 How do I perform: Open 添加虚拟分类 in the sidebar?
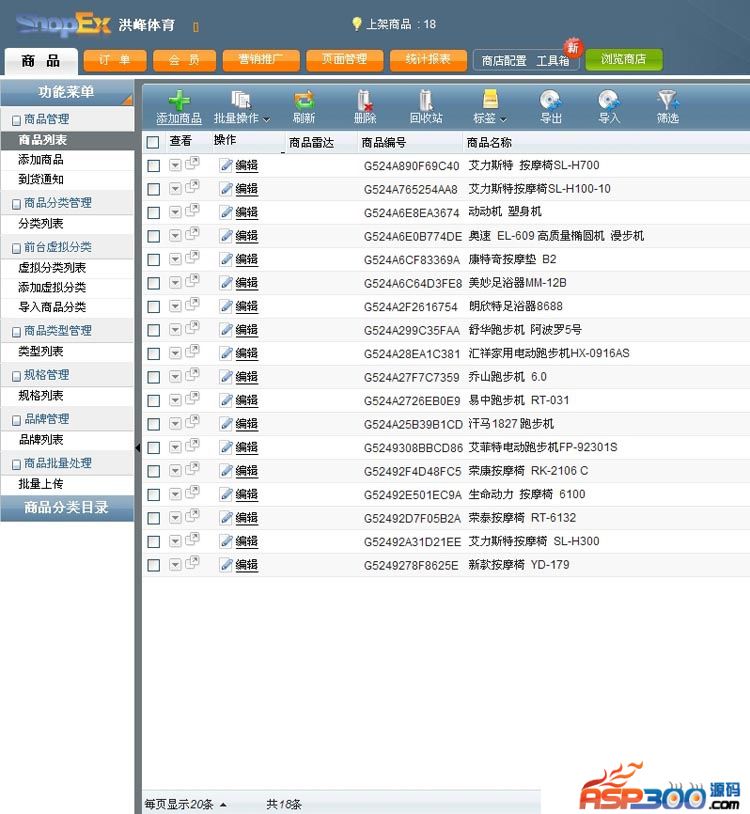52,287
